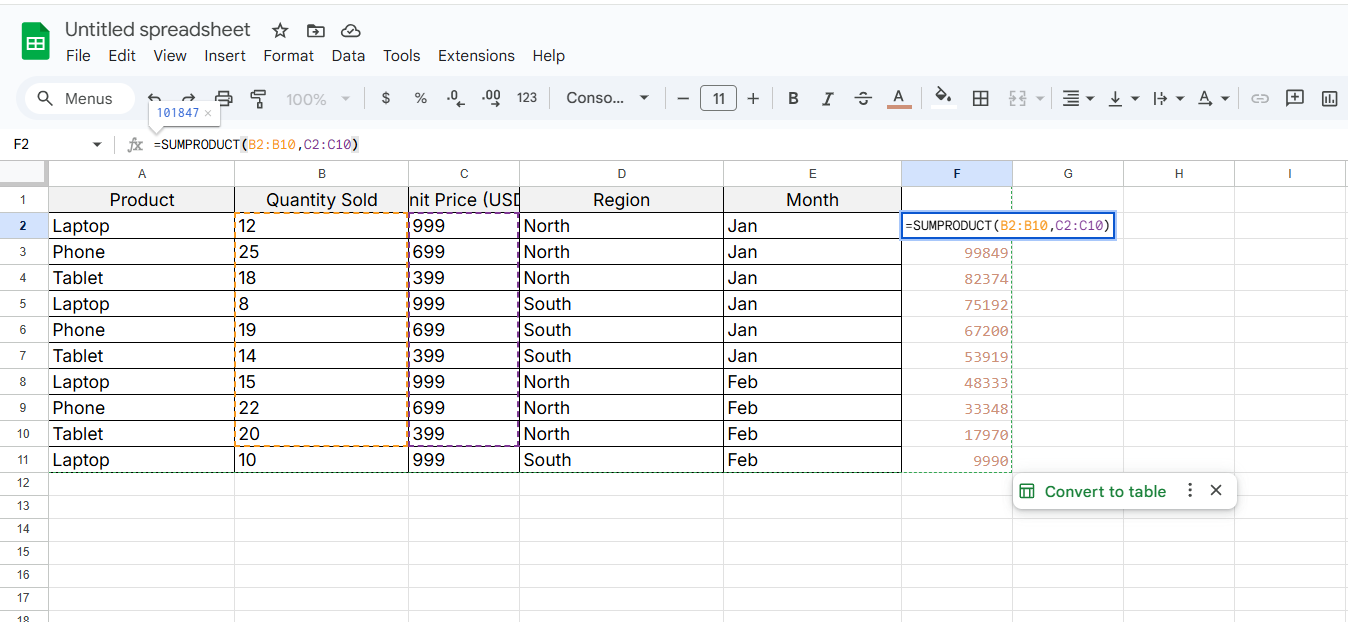Select the paint format tool
Screen dimensions: 1348x622
pos(258,98)
